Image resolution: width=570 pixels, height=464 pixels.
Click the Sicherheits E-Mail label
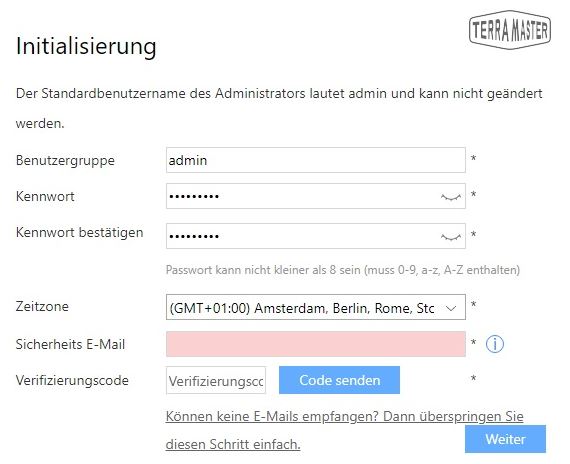click(x=70, y=344)
